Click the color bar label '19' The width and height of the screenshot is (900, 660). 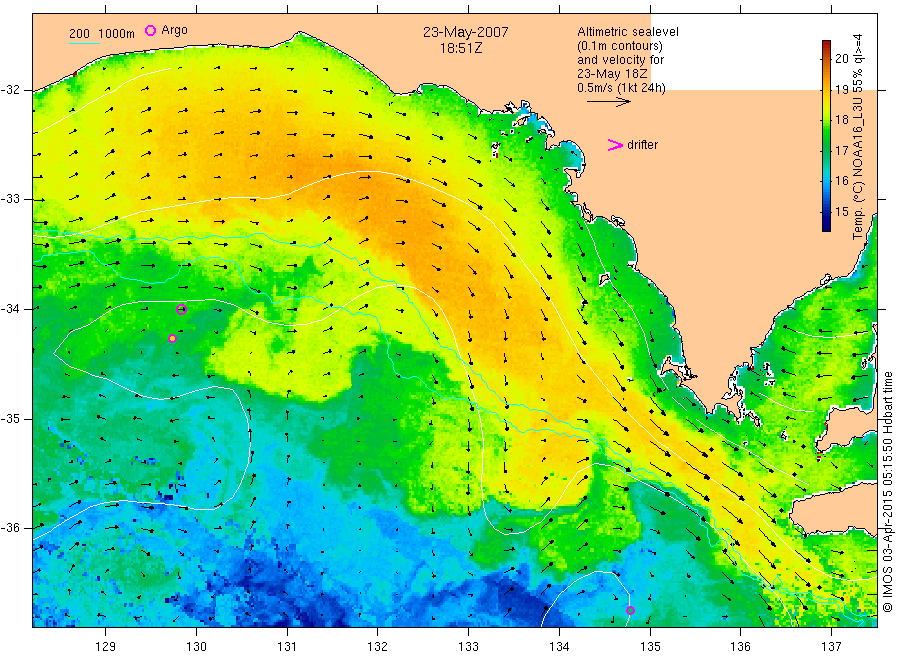841,90
